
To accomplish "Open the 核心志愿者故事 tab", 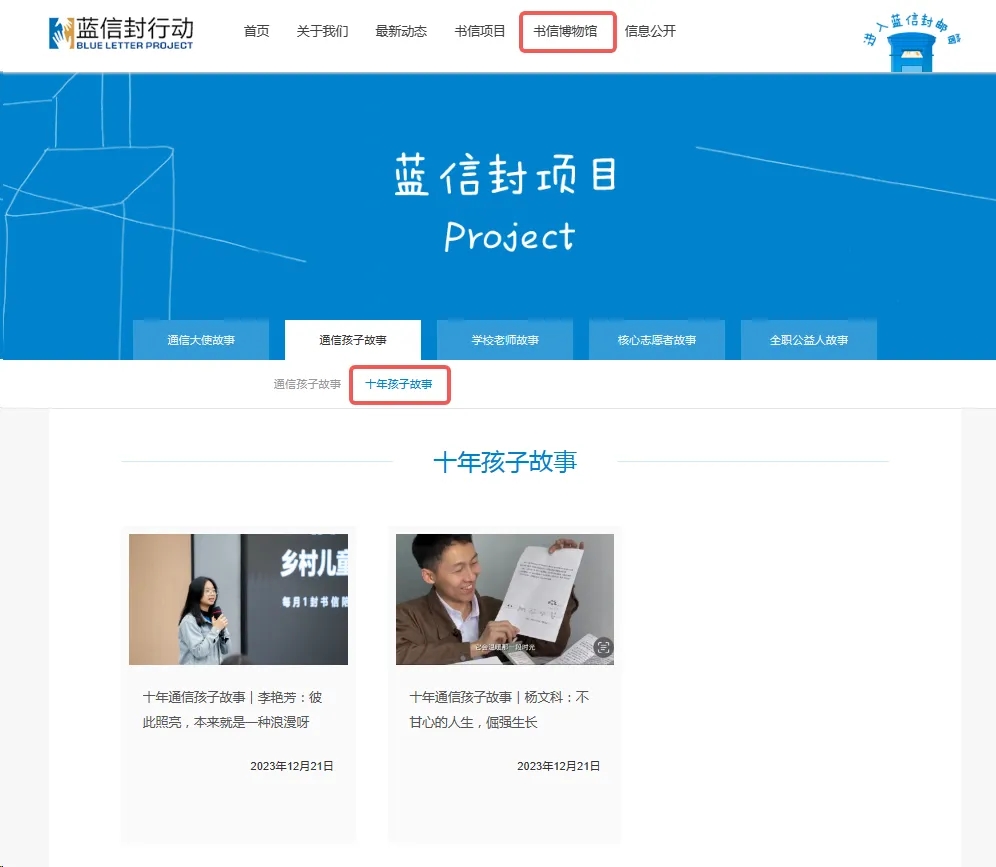I will click(657, 340).
